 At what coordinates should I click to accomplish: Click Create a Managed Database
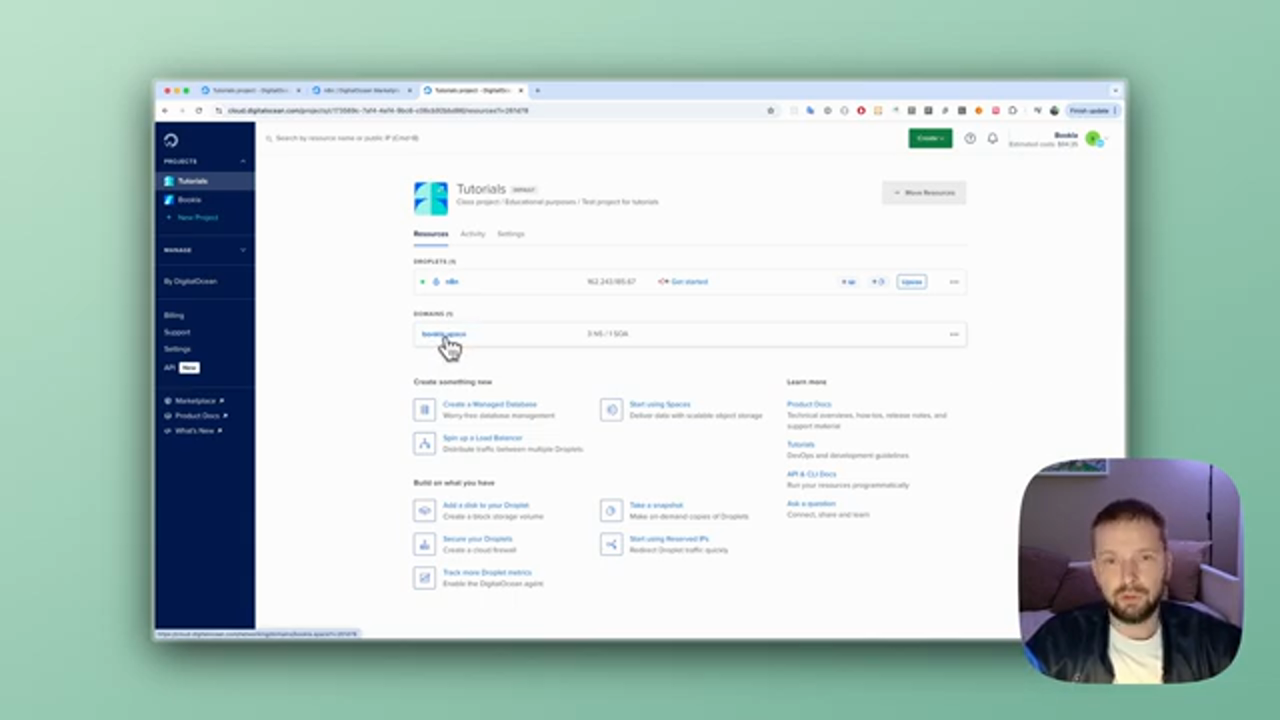click(x=489, y=404)
